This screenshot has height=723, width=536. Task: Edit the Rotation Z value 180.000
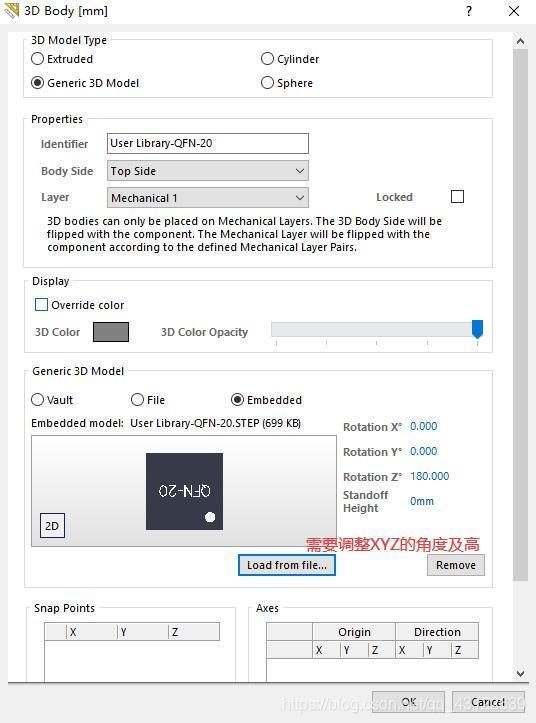(429, 476)
